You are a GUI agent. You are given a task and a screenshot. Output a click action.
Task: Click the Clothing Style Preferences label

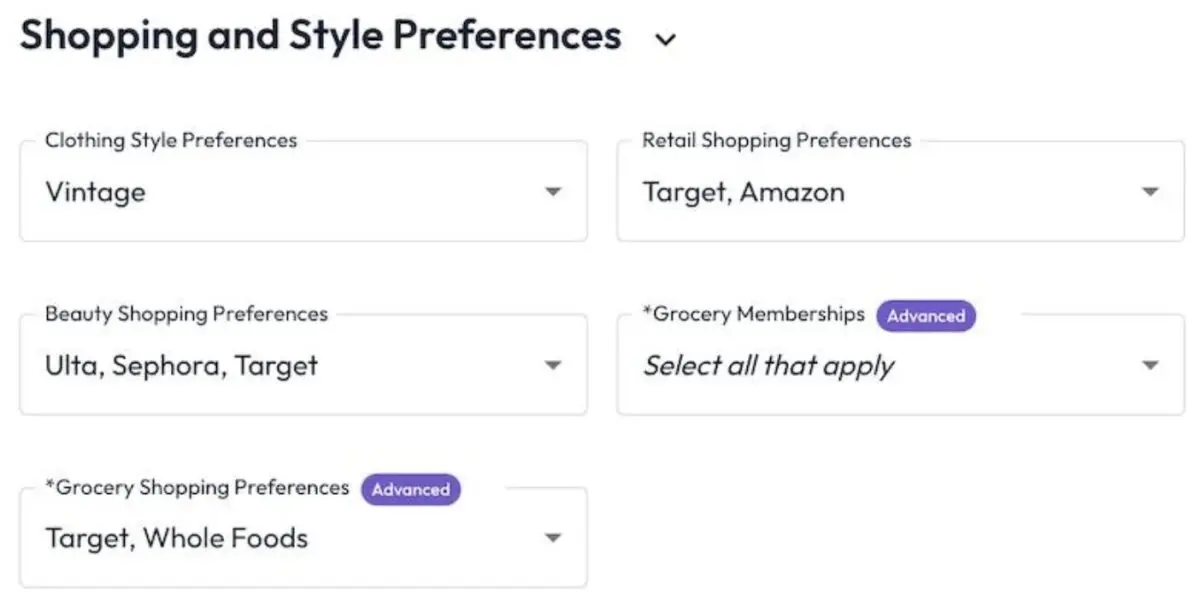(x=170, y=141)
